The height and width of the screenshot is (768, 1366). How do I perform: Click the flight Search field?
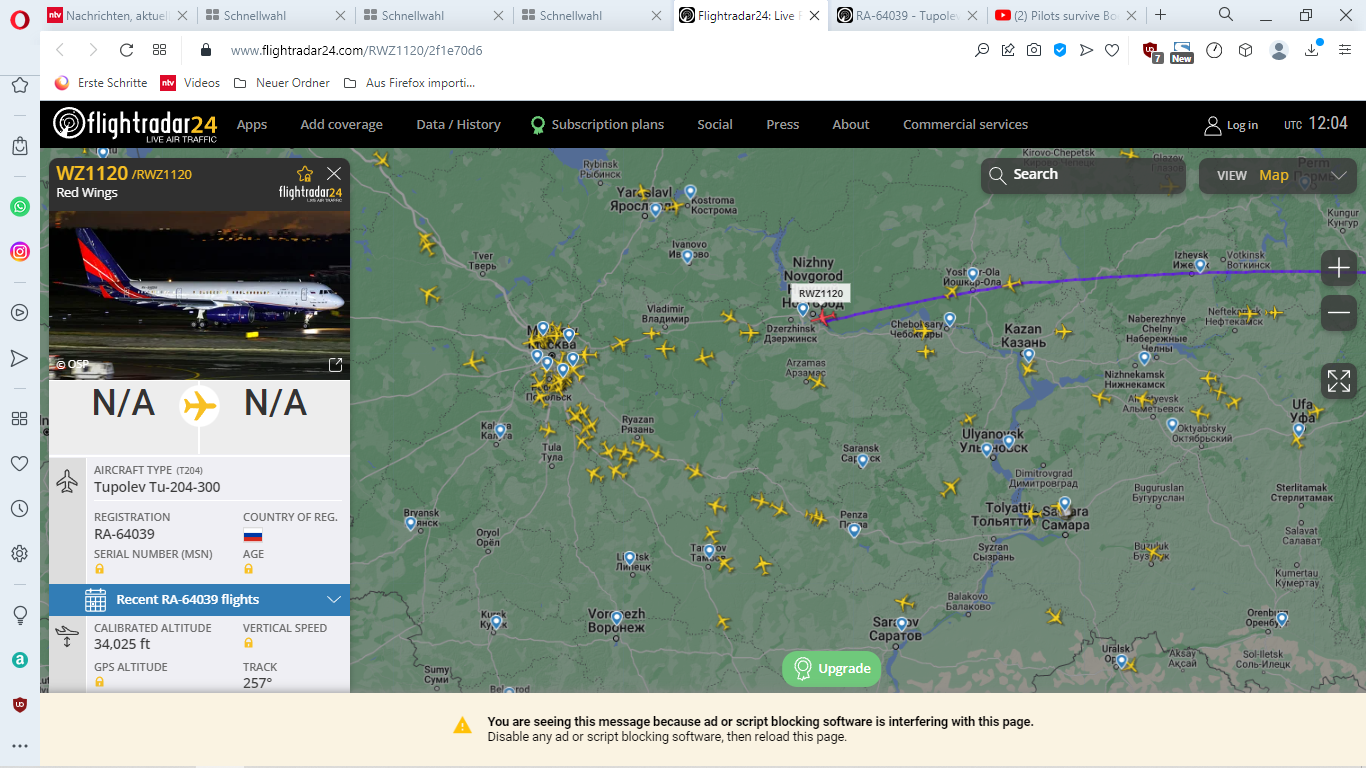1082,175
